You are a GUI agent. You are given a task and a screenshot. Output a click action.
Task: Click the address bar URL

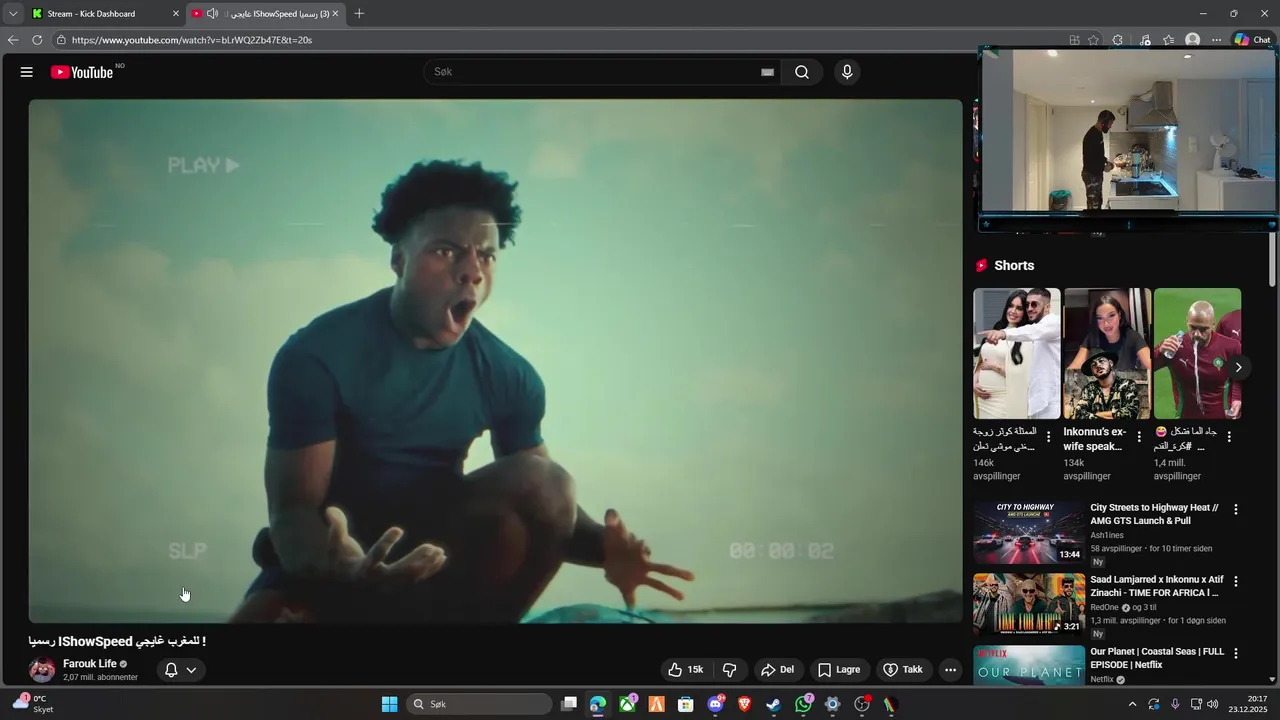(x=192, y=40)
